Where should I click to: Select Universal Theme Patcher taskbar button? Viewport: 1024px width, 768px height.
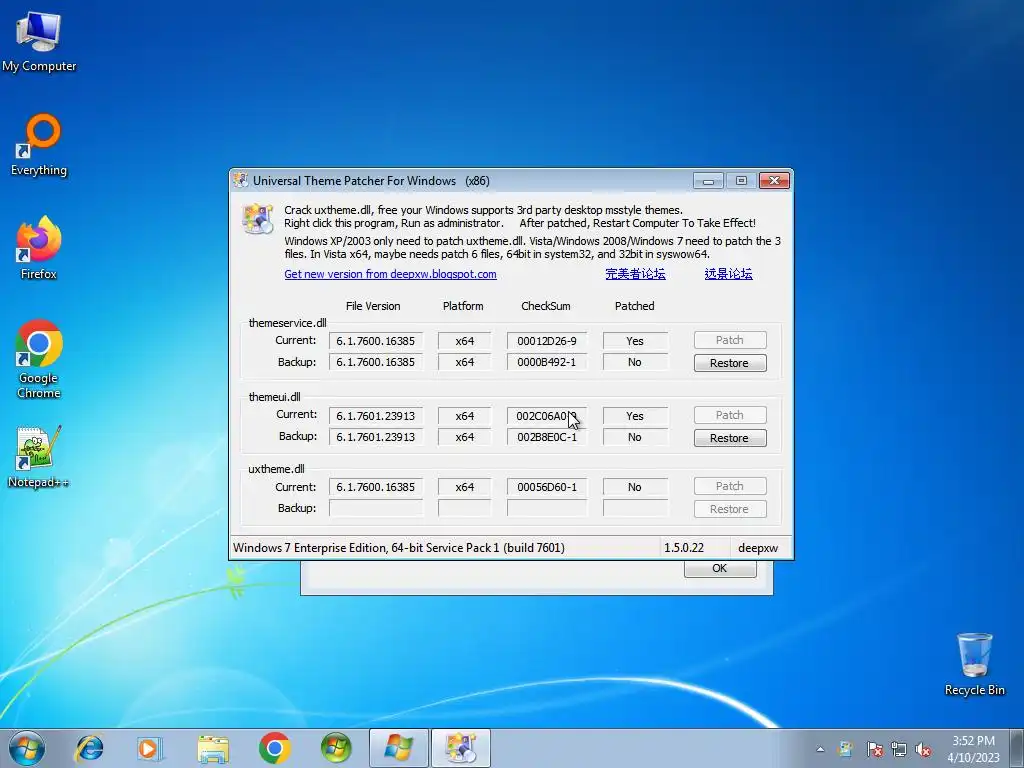pos(460,748)
